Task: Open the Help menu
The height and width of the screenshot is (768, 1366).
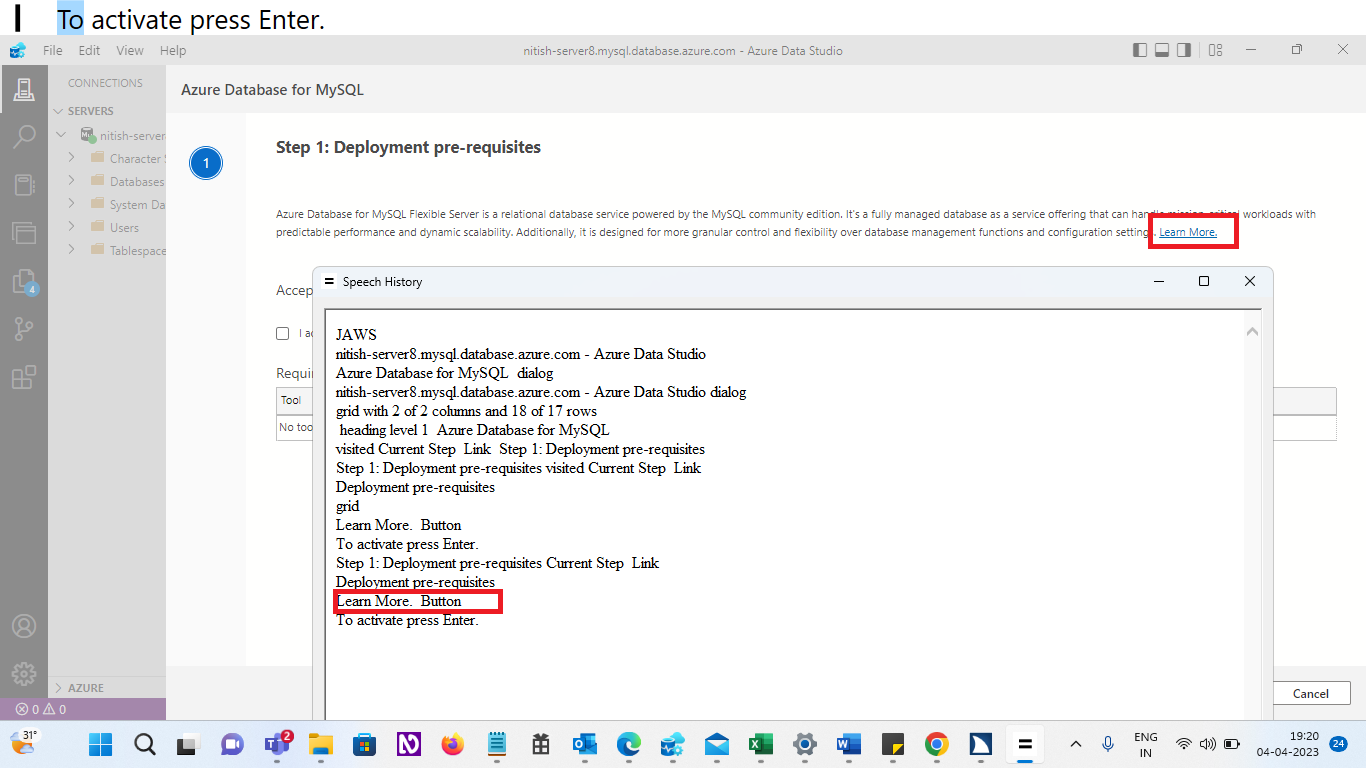Action: 173,50
